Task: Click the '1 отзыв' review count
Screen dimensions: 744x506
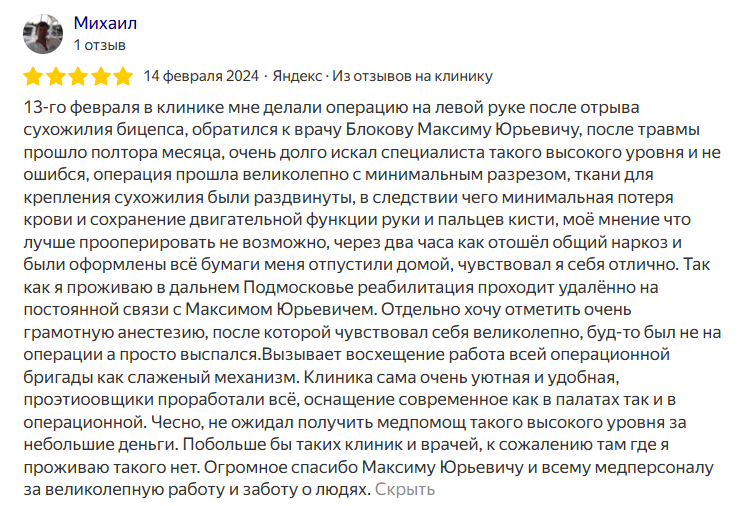Action: click(99, 46)
